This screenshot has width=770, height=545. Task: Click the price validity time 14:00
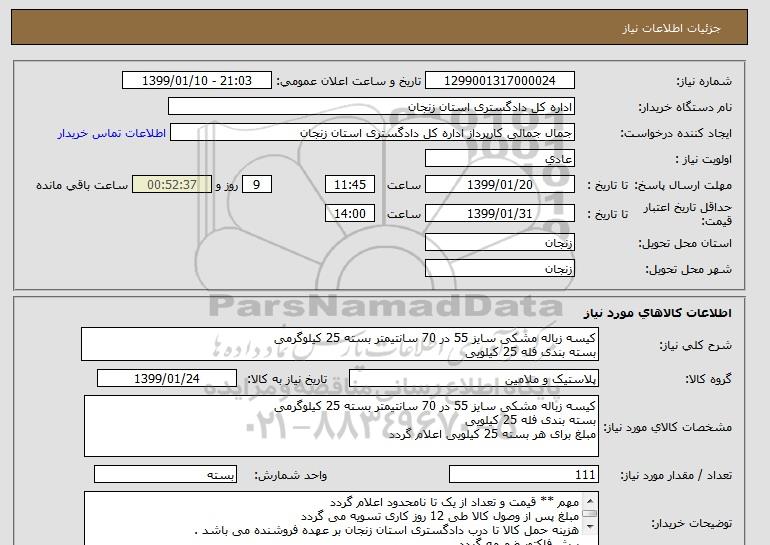tap(350, 214)
